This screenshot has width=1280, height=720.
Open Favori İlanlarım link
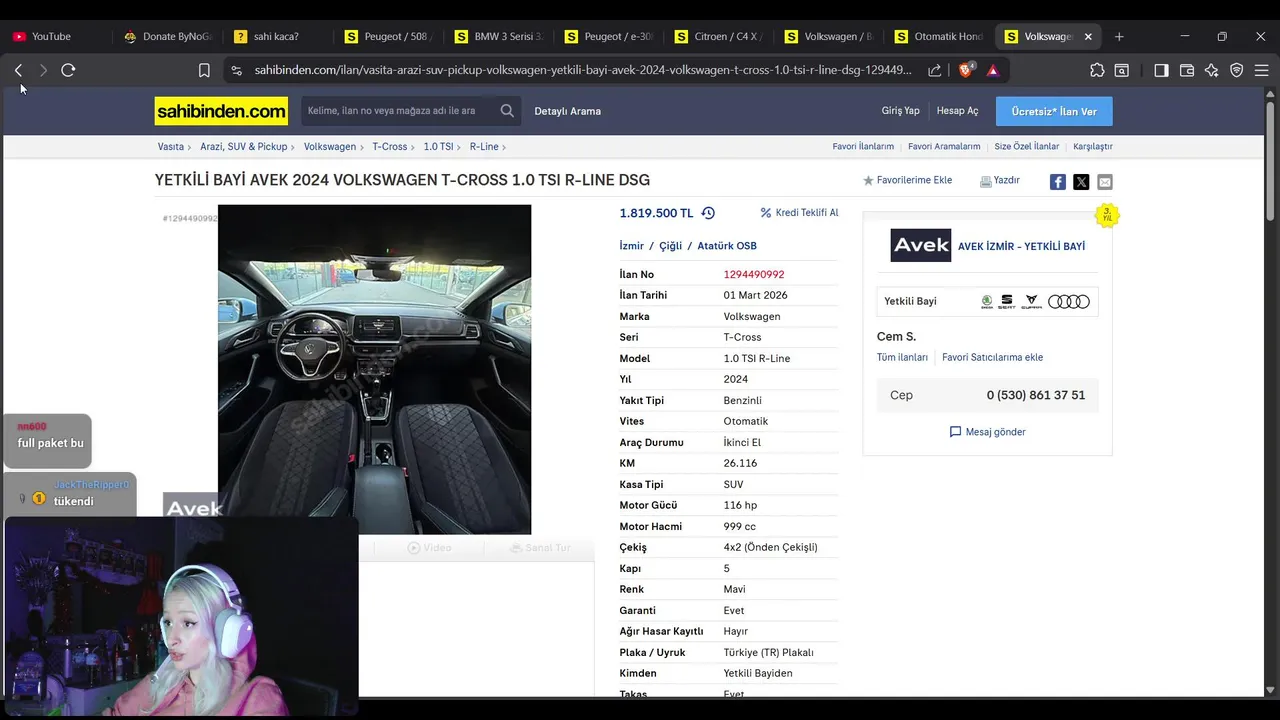[863, 147]
